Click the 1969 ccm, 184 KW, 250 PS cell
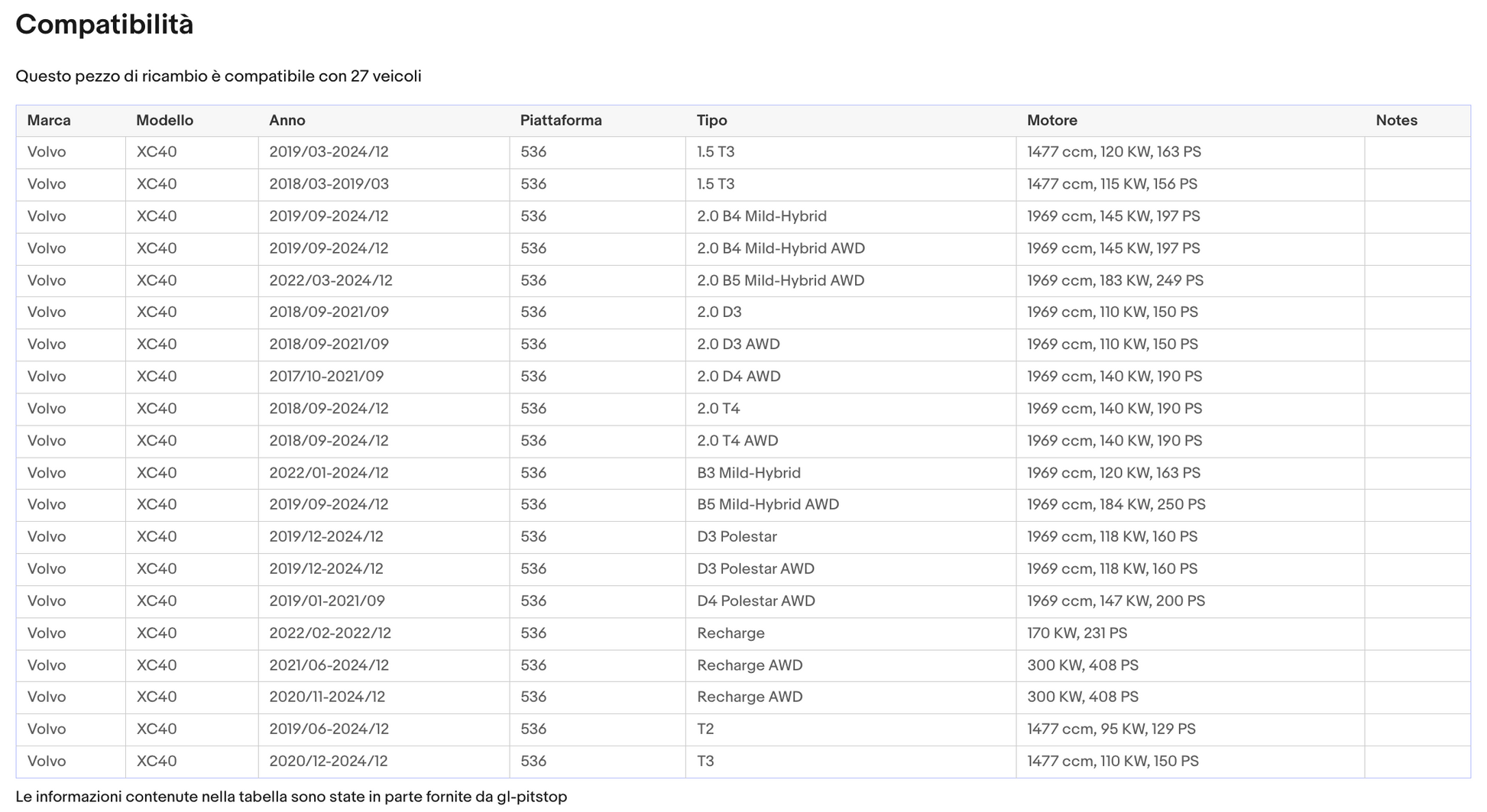 [x=1116, y=505]
